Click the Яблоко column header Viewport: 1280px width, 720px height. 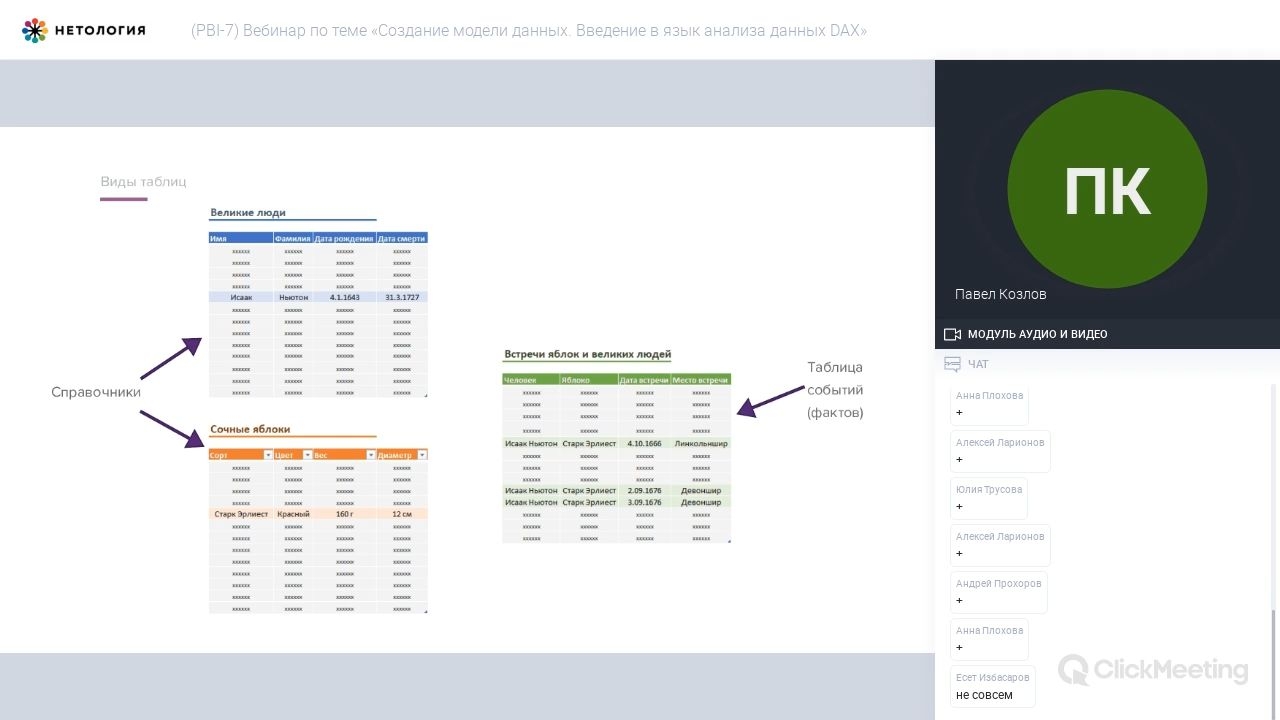[589, 380]
